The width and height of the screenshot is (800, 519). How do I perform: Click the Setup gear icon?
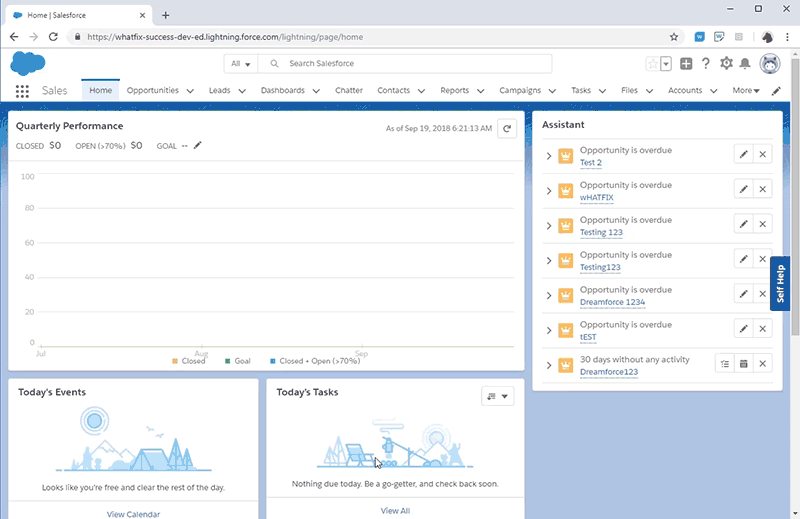[726, 63]
